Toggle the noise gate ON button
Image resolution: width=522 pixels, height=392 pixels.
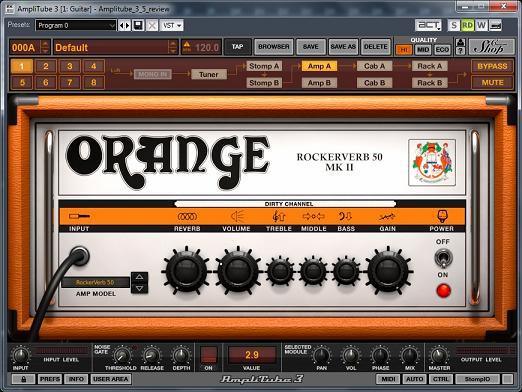[209, 355]
